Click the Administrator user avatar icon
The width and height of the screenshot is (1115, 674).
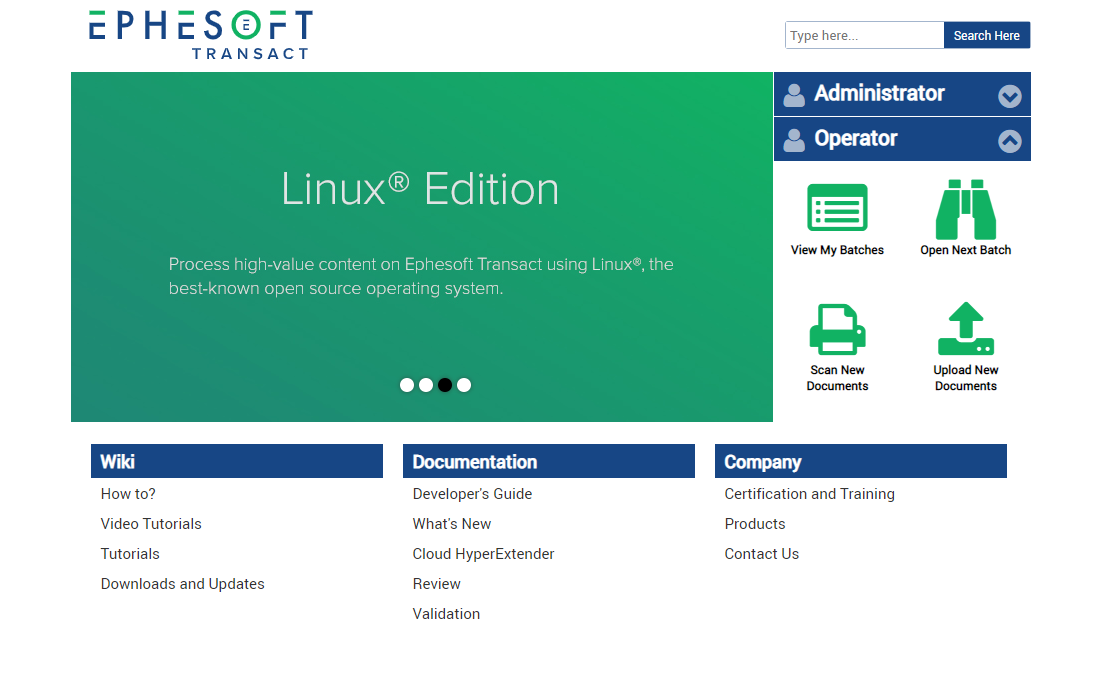tap(794, 95)
